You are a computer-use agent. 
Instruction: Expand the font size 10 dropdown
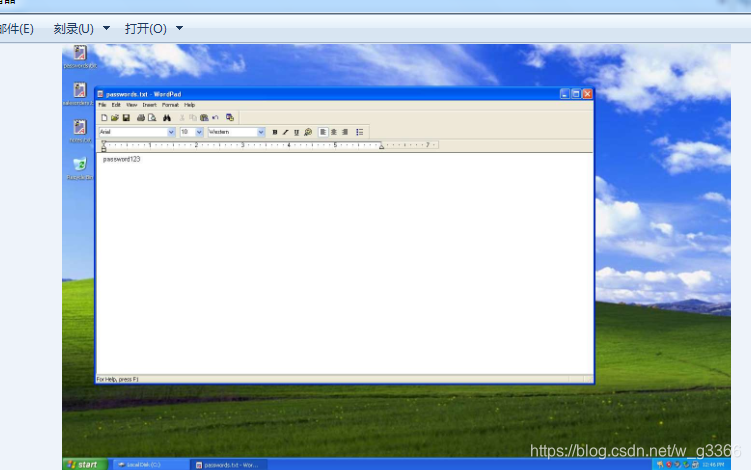199,132
